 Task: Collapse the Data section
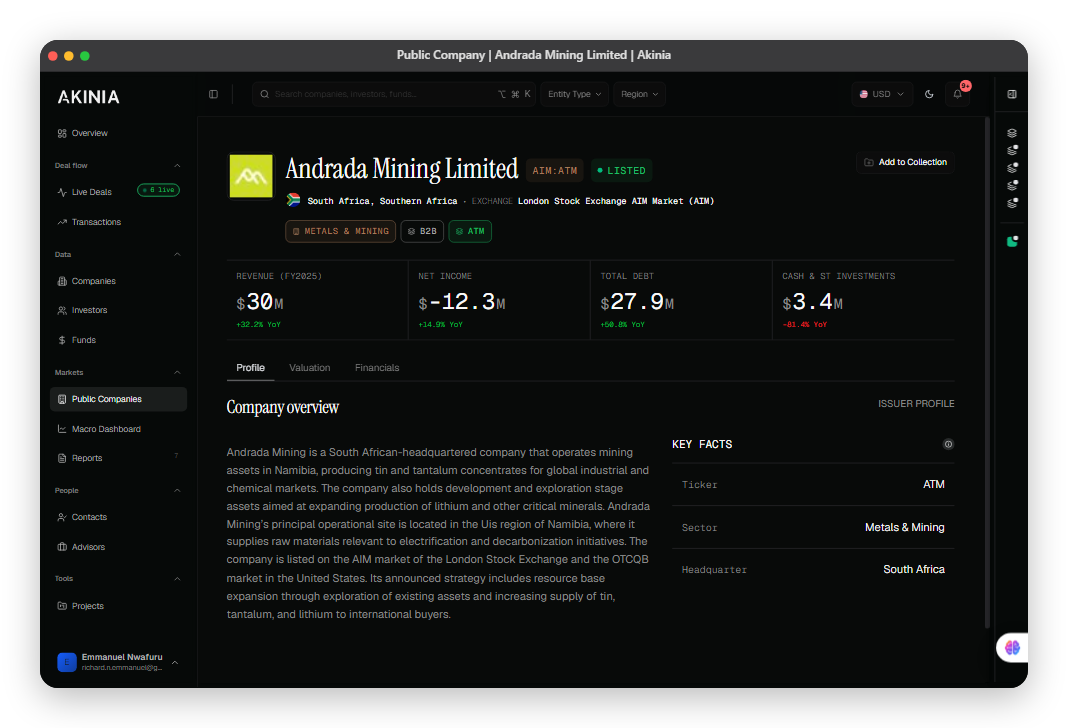click(177, 255)
